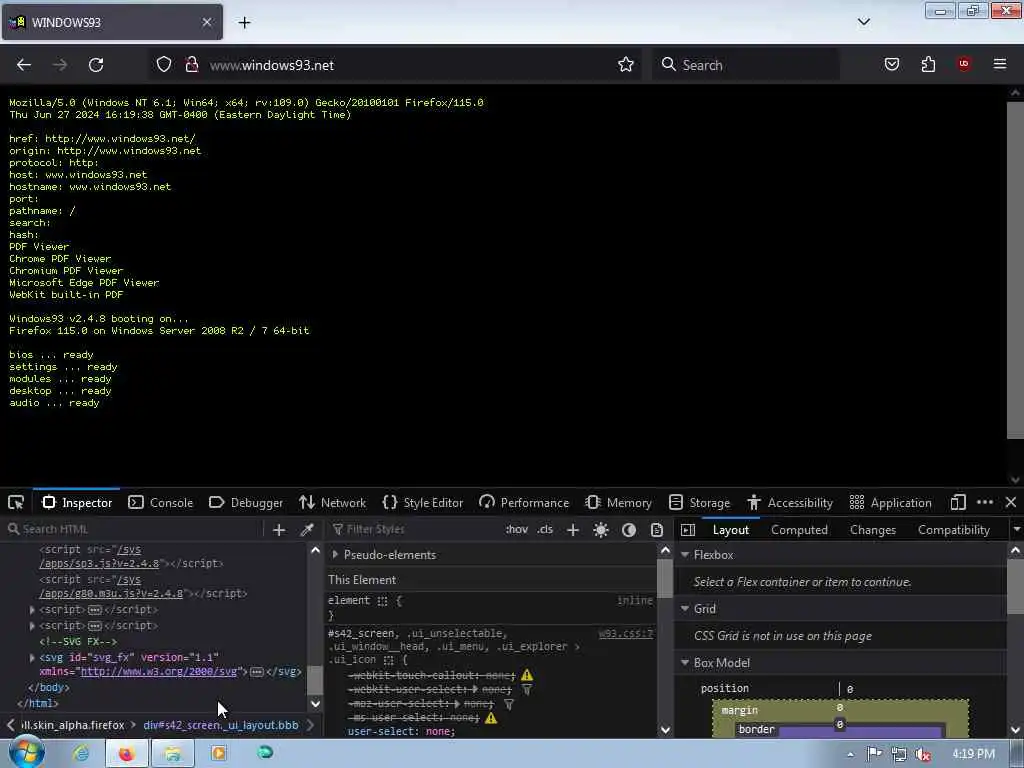
Task: Open the Storage tab
Action: pyautogui.click(x=699, y=502)
